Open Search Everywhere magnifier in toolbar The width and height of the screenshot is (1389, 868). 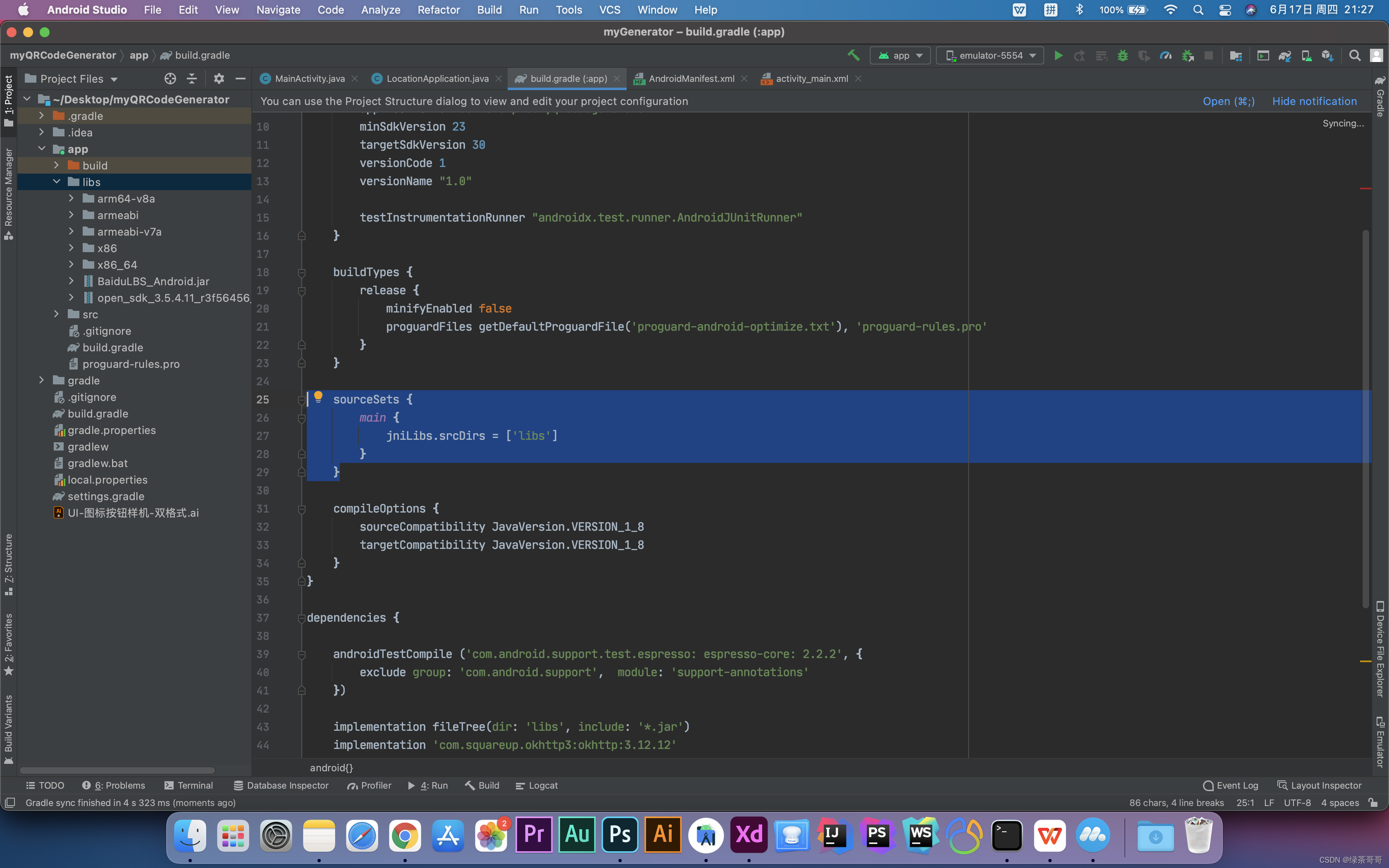coord(1355,55)
